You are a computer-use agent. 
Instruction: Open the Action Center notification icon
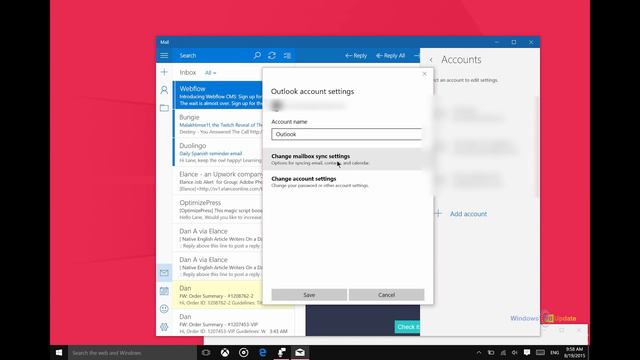pos(527,353)
